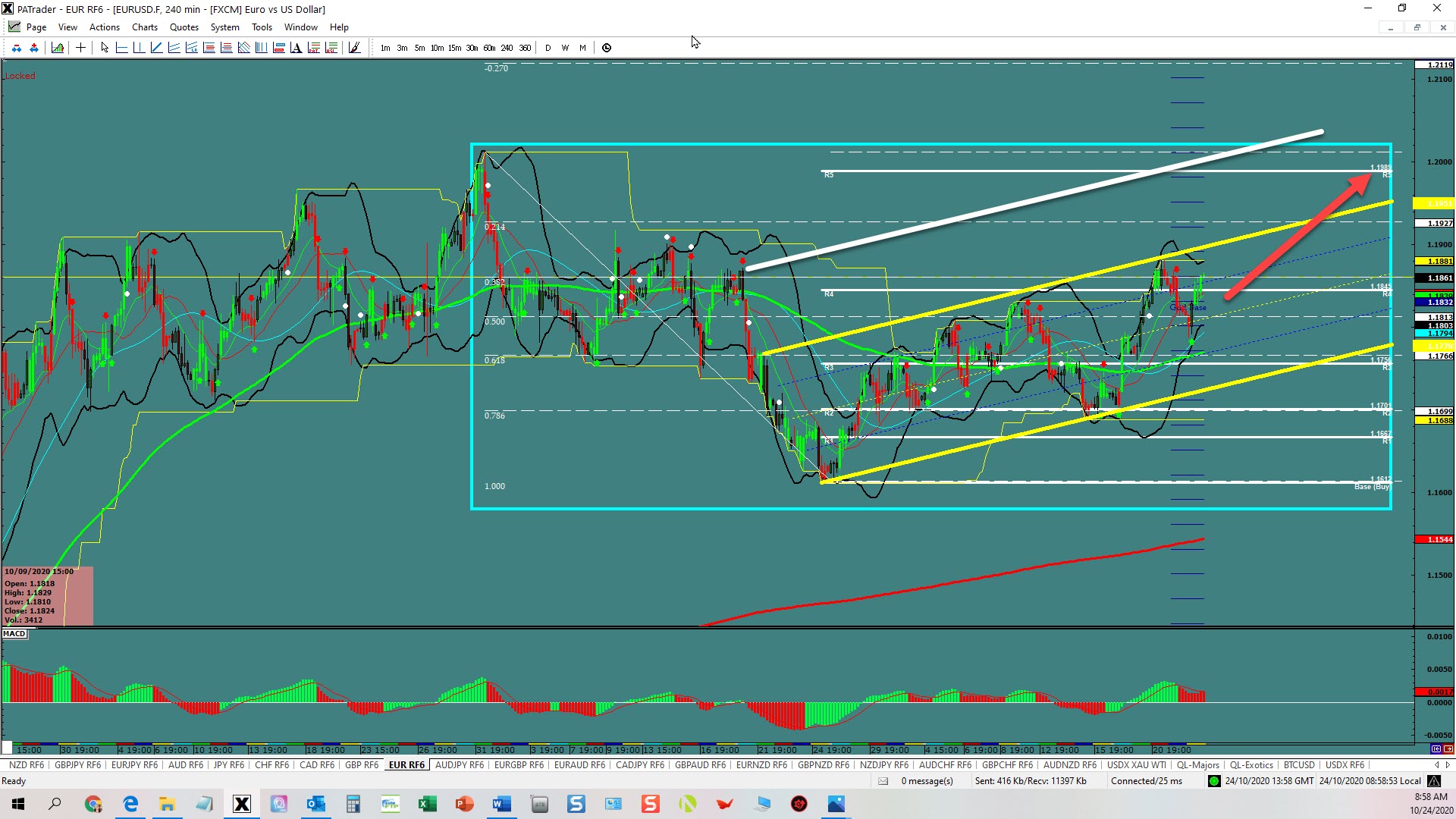Switch to the BTCUSD tab
The image size is (1456, 819).
point(1299,765)
